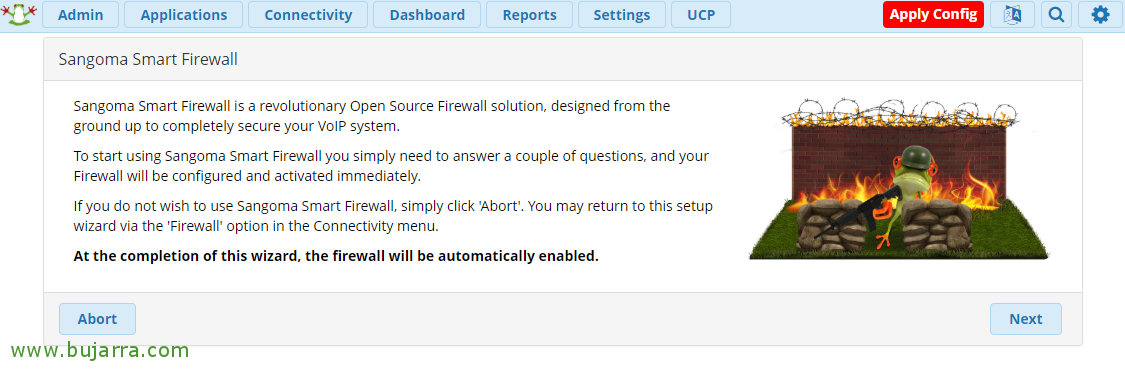
Task: Open the Admin menu
Action: pyautogui.click(x=80, y=14)
